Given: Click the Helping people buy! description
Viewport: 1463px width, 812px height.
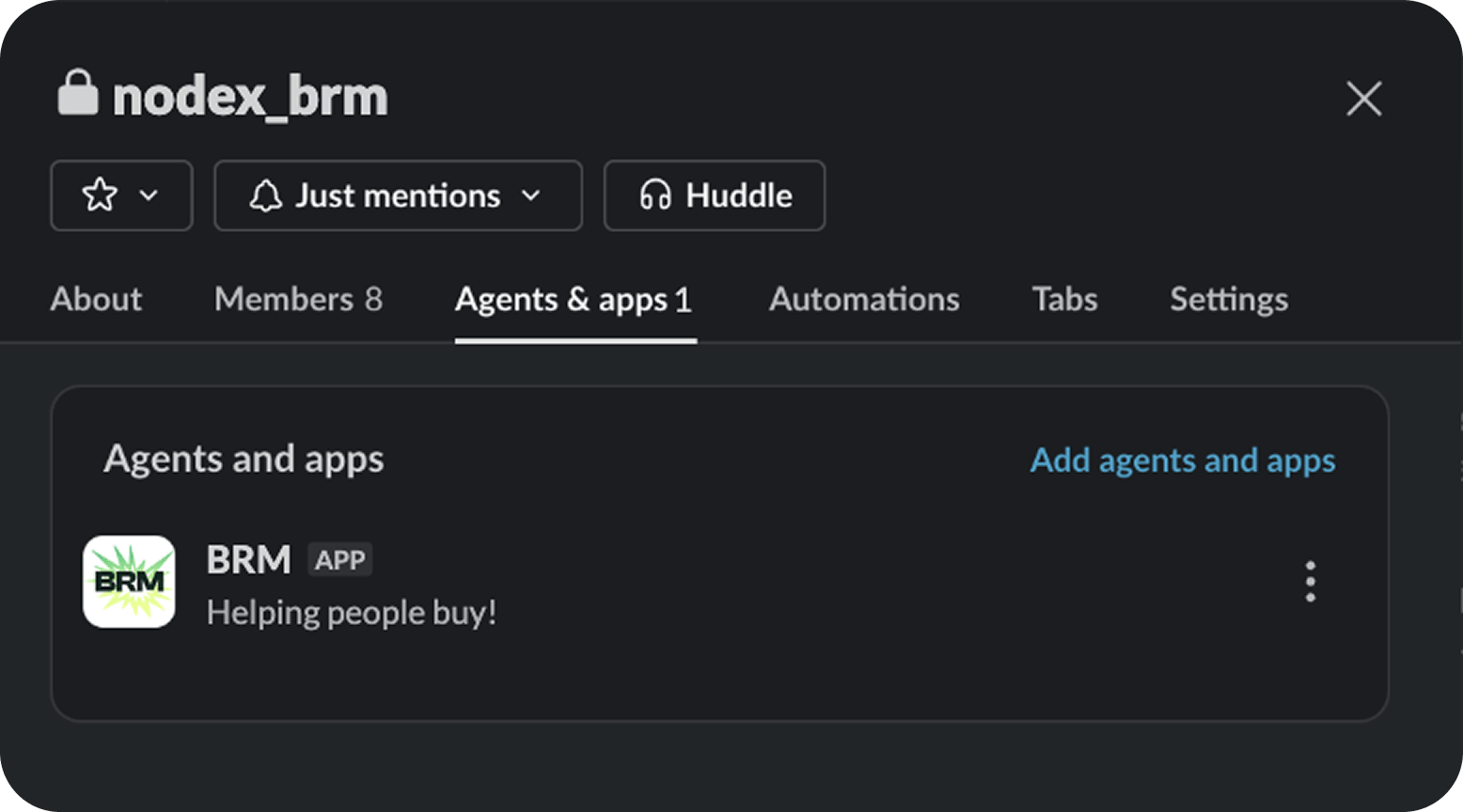Looking at the screenshot, I should coord(352,613).
